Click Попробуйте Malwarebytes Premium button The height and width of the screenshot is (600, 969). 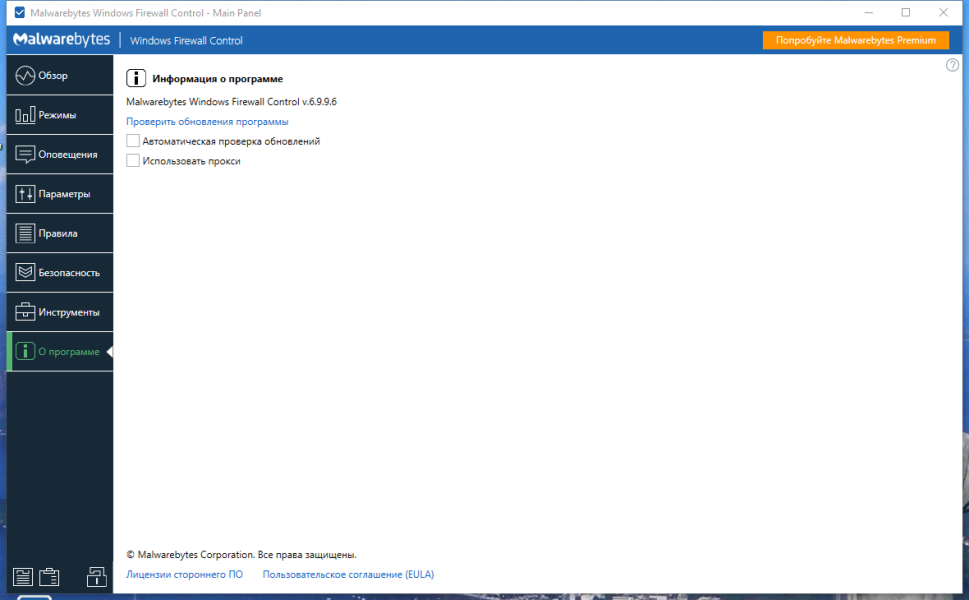856,40
